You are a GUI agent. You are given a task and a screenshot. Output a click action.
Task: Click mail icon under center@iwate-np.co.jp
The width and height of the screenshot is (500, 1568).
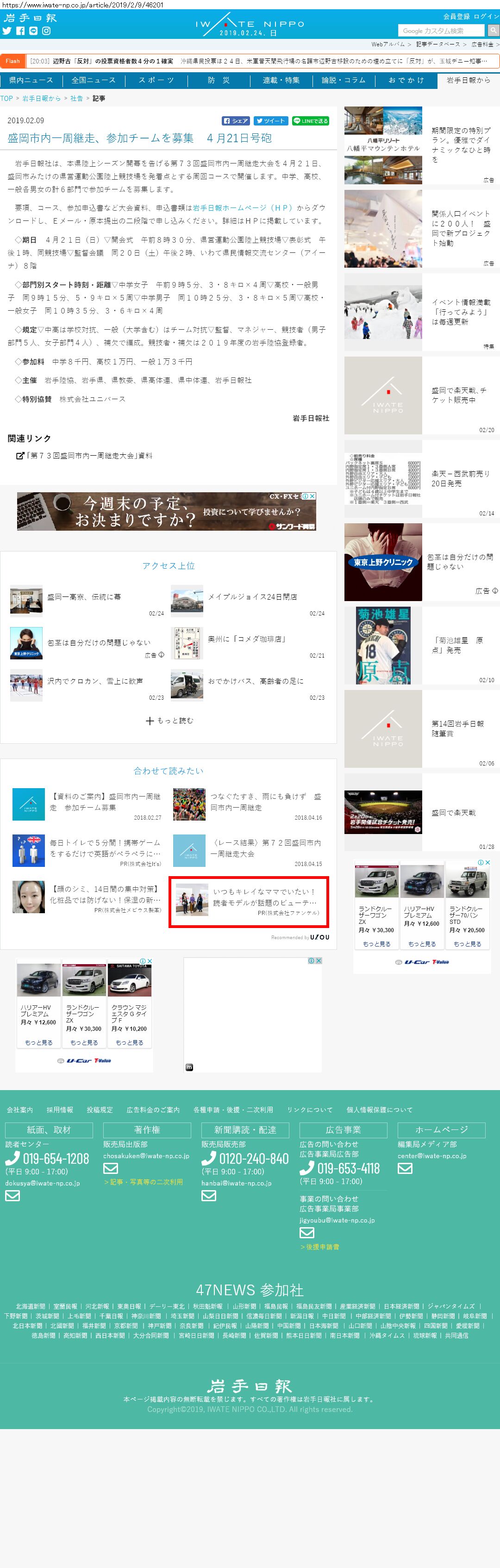[x=405, y=1168]
